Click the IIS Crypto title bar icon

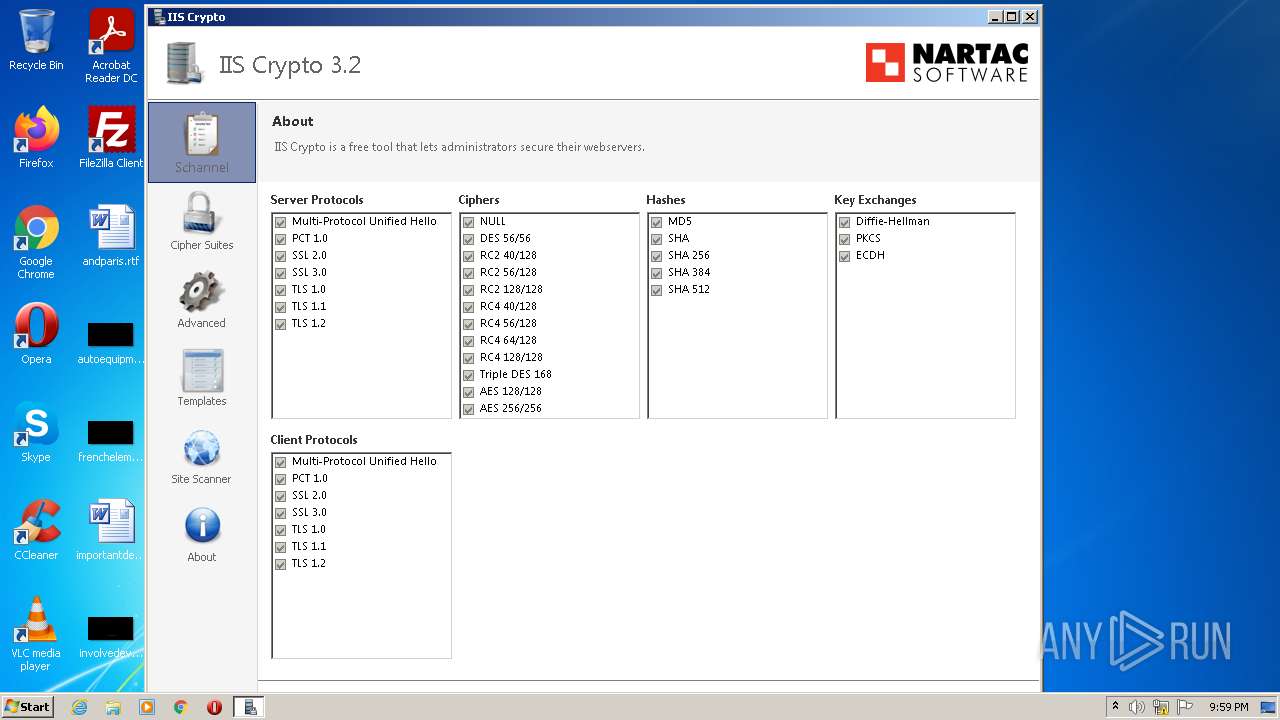pyautogui.click(x=158, y=16)
